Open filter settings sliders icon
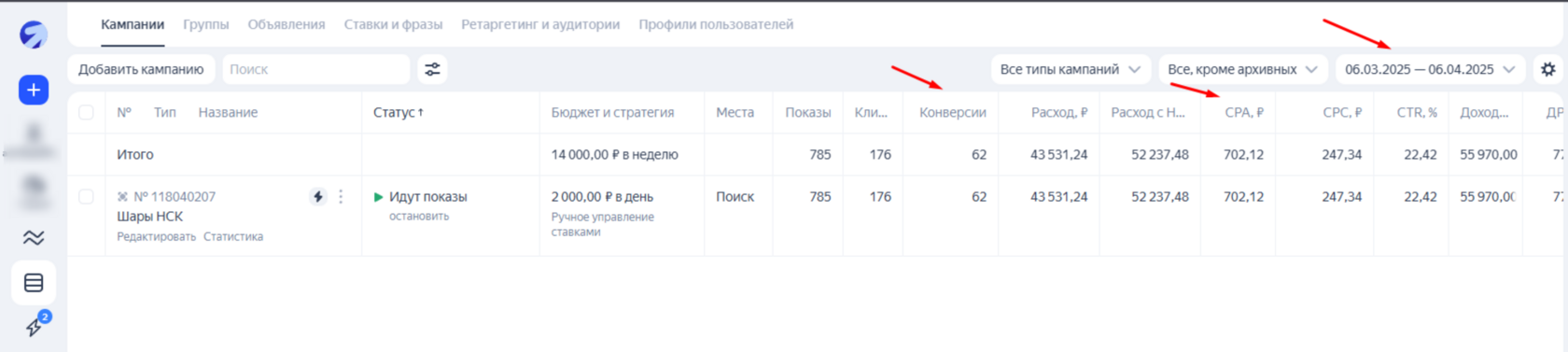This screenshot has height=352, width=1568. tap(432, 69)
